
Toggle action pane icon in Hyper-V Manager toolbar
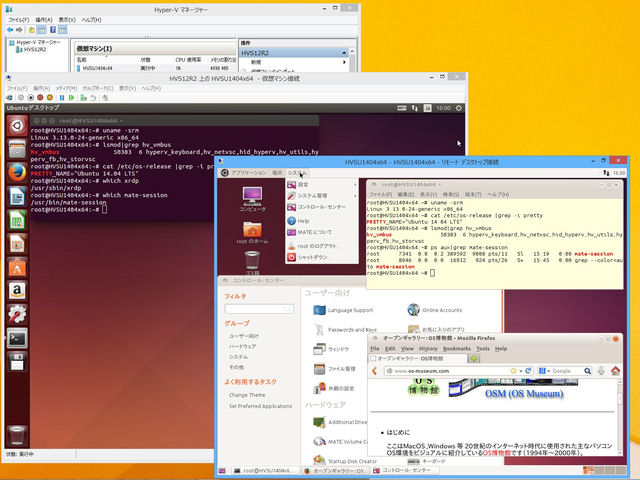tap(62, 30)
